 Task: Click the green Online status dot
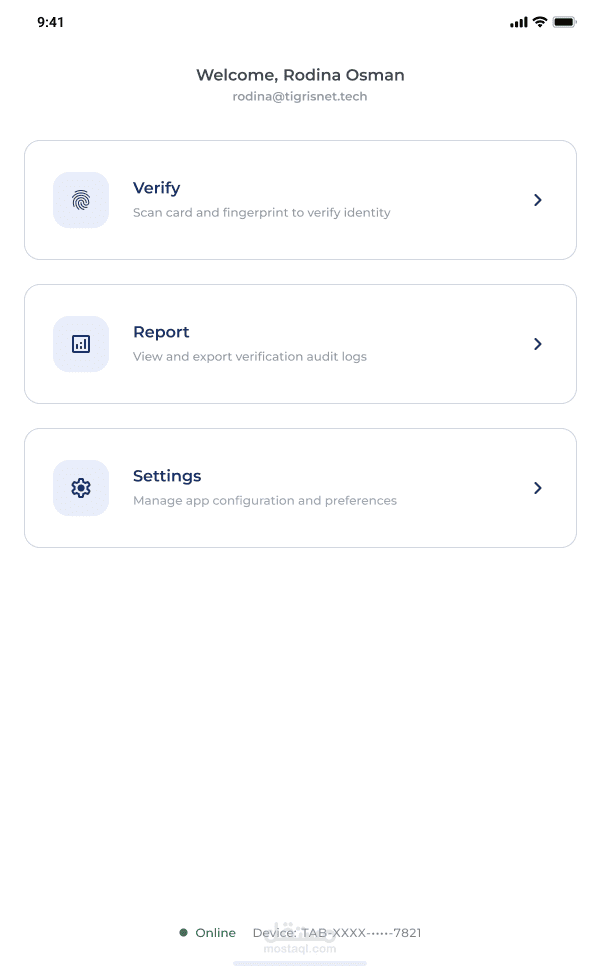click(183, 932)
